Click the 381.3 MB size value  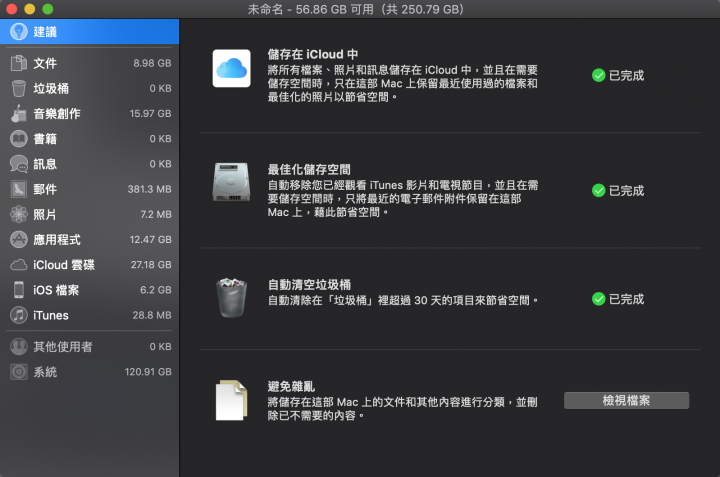tap(149, 189)
